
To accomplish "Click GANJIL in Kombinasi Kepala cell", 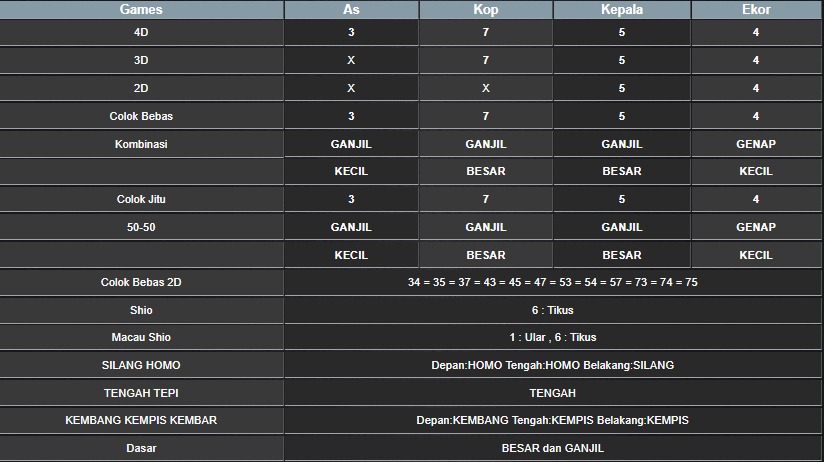I will (622, 144).
